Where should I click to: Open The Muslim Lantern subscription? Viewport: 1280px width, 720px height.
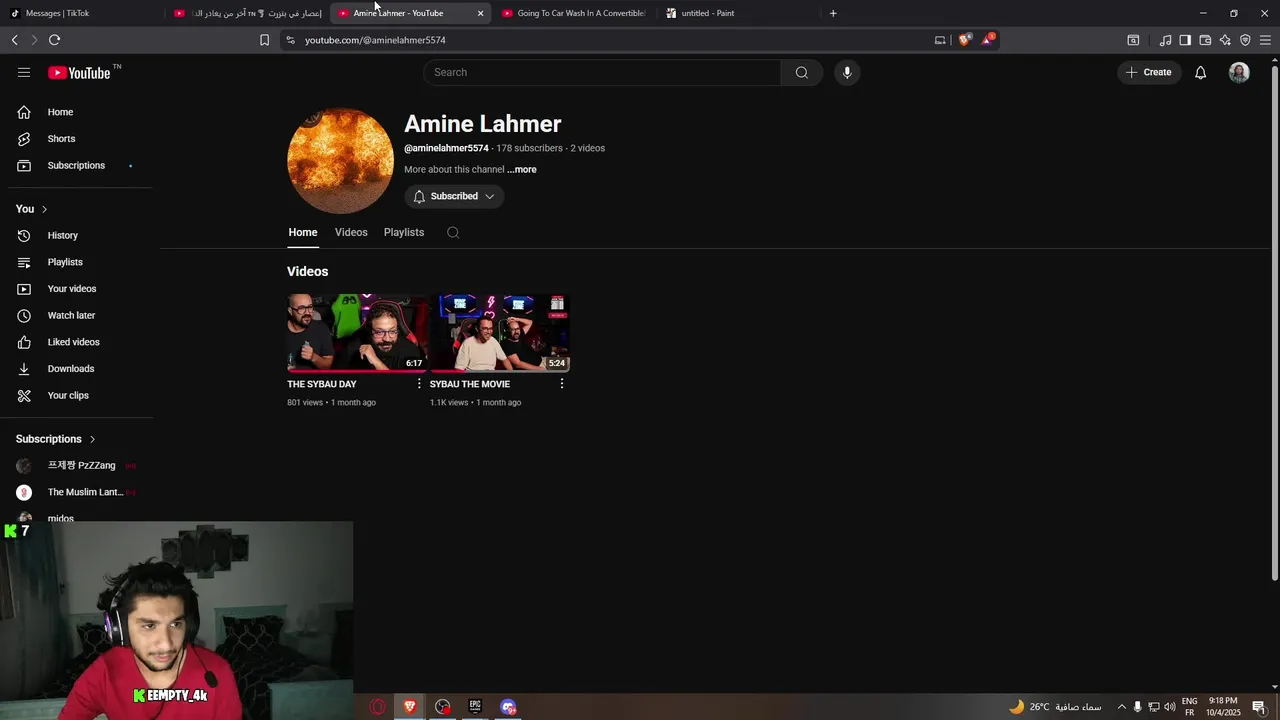coord(80,492)
